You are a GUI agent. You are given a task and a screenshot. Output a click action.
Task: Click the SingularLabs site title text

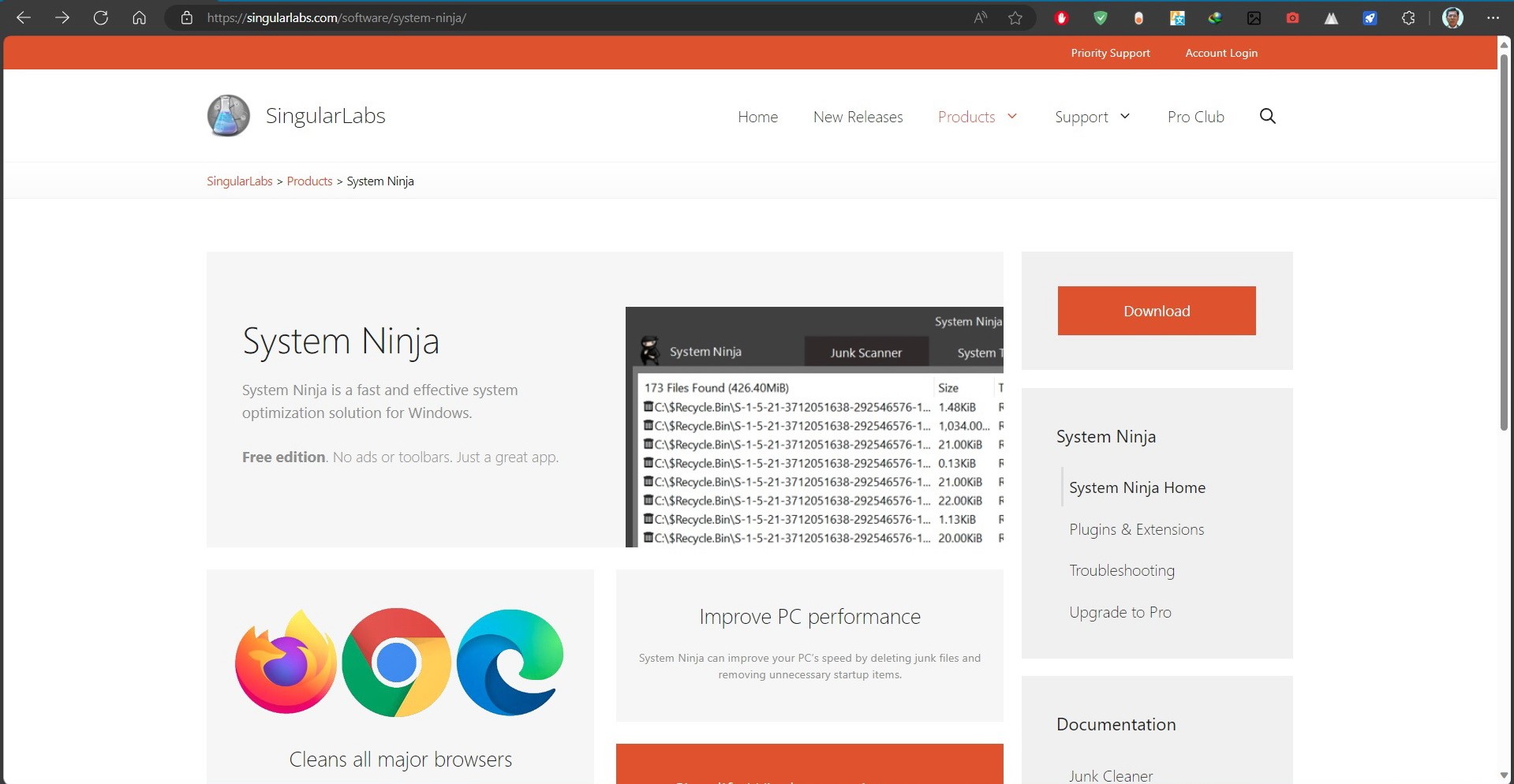tap(325, 116)
